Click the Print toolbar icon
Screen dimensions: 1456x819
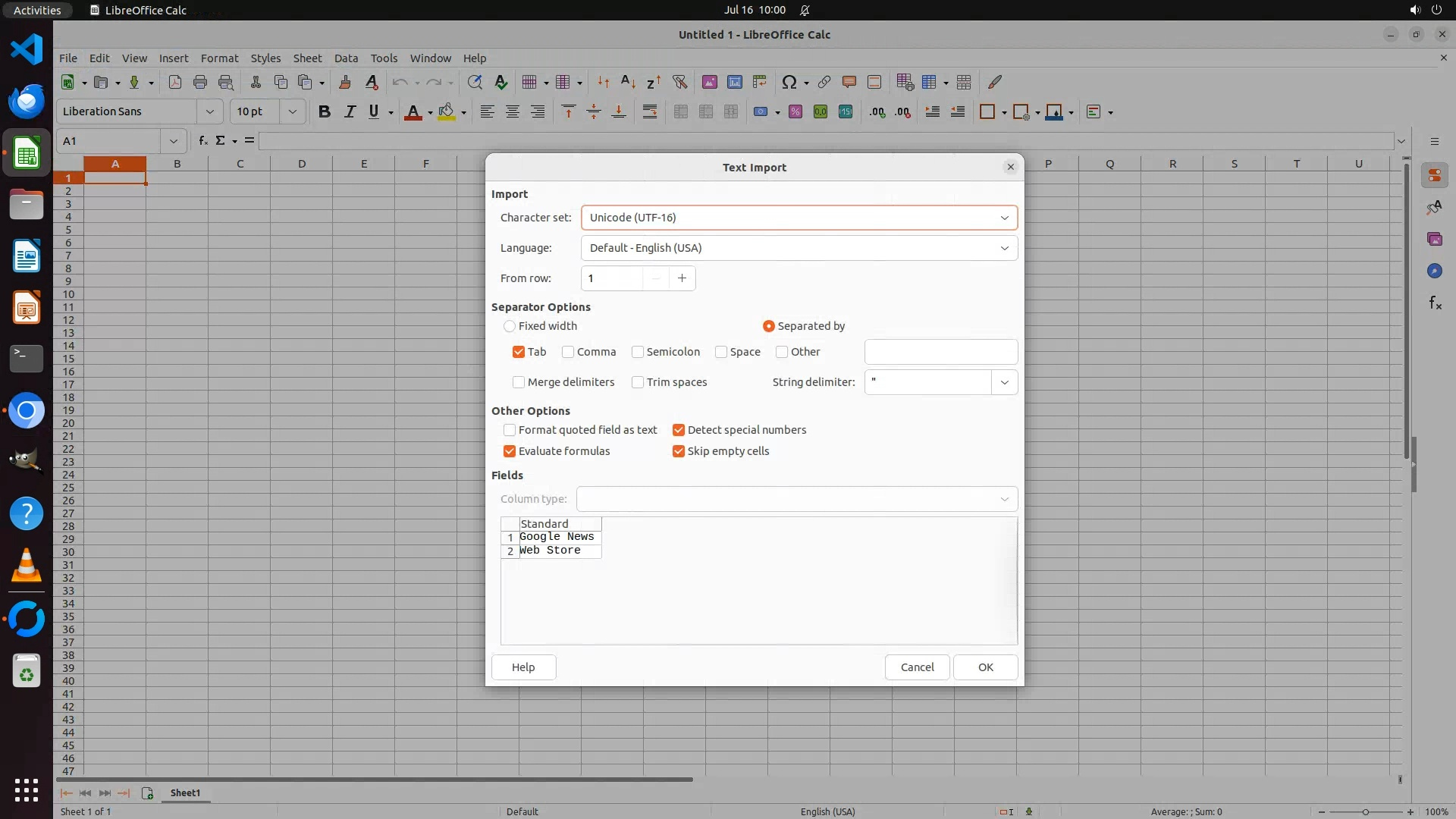200,82
